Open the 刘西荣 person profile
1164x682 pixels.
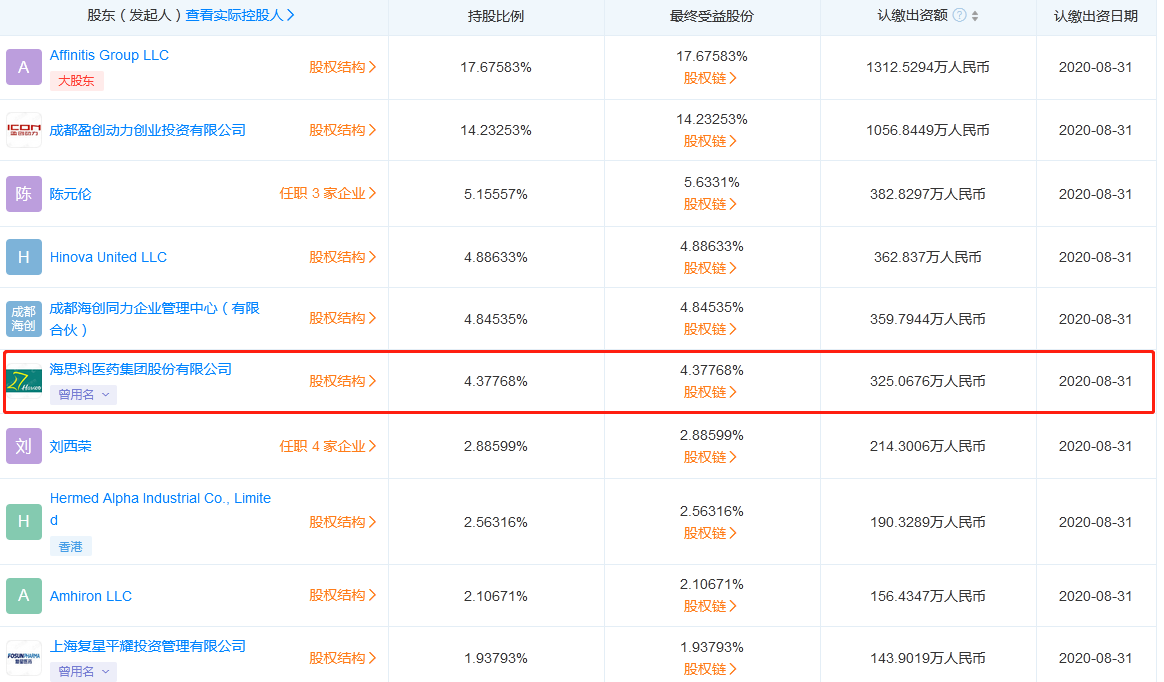click(x=71, y=447)
